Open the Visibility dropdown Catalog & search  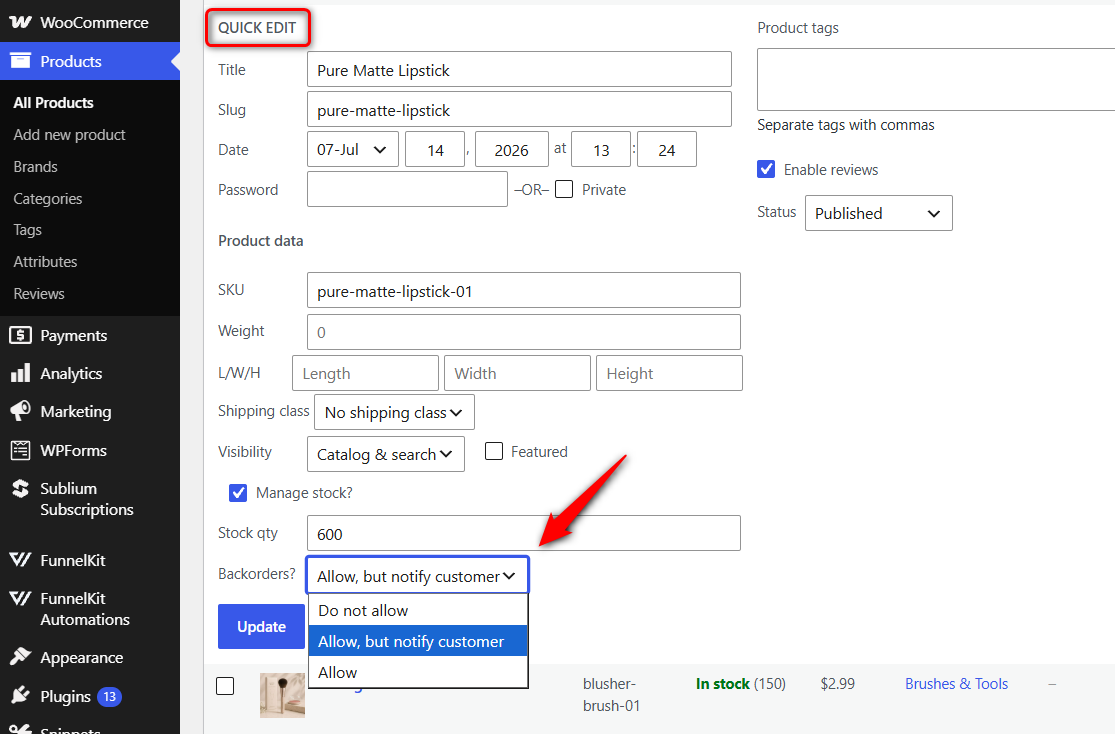385,454
